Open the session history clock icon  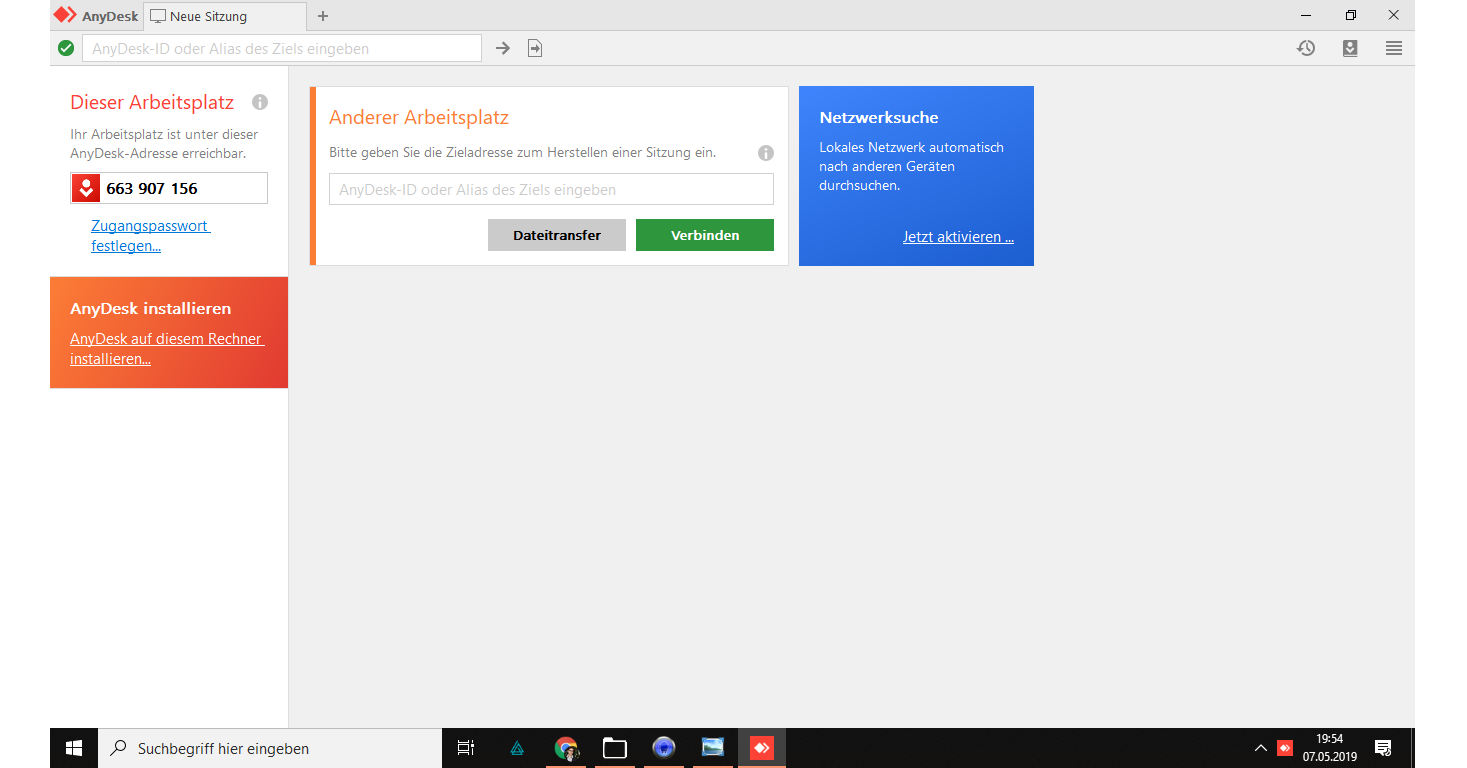[x=1306, y=48]
